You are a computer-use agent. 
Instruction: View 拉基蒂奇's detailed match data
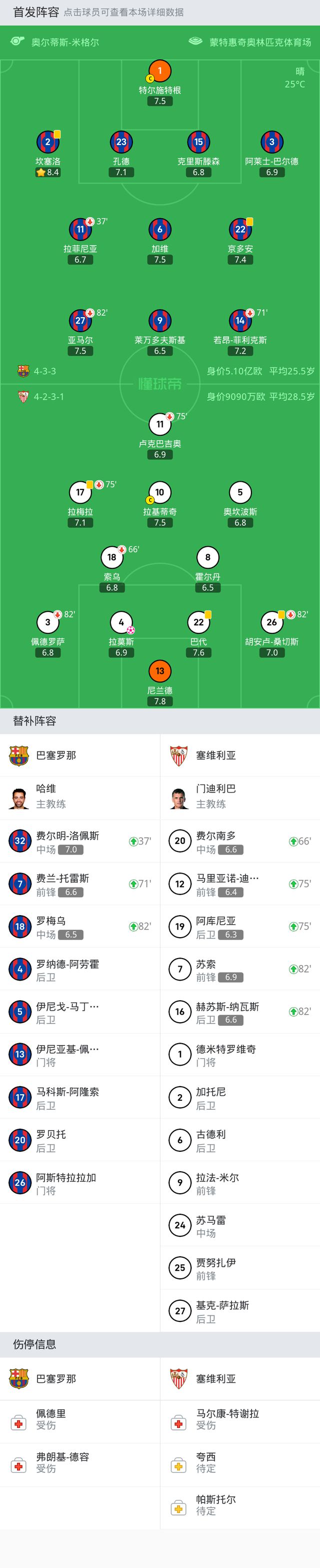point(160,493)
